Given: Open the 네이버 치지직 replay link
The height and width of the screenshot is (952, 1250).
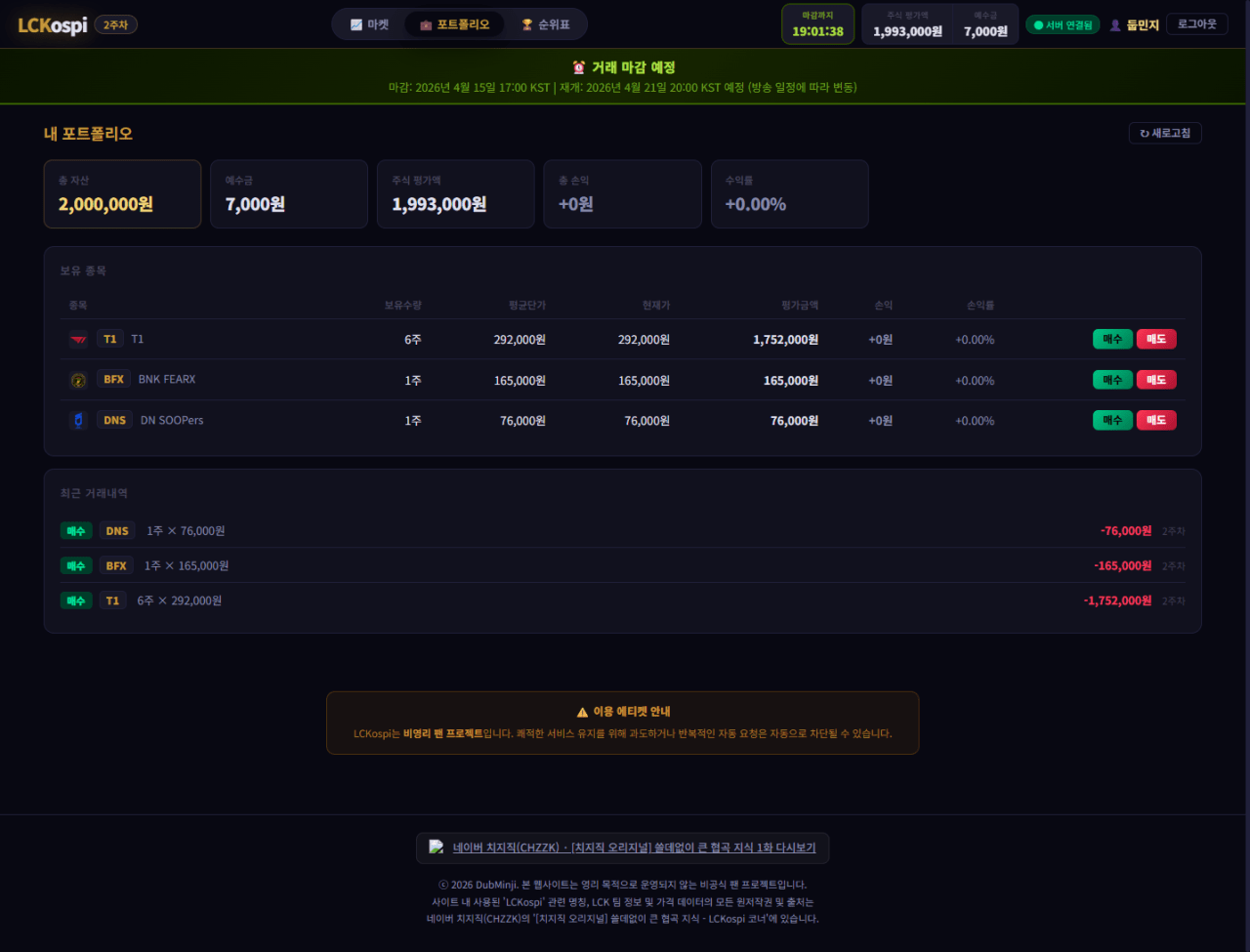Looking at the screenshot, I should click(x=634, y=848).
